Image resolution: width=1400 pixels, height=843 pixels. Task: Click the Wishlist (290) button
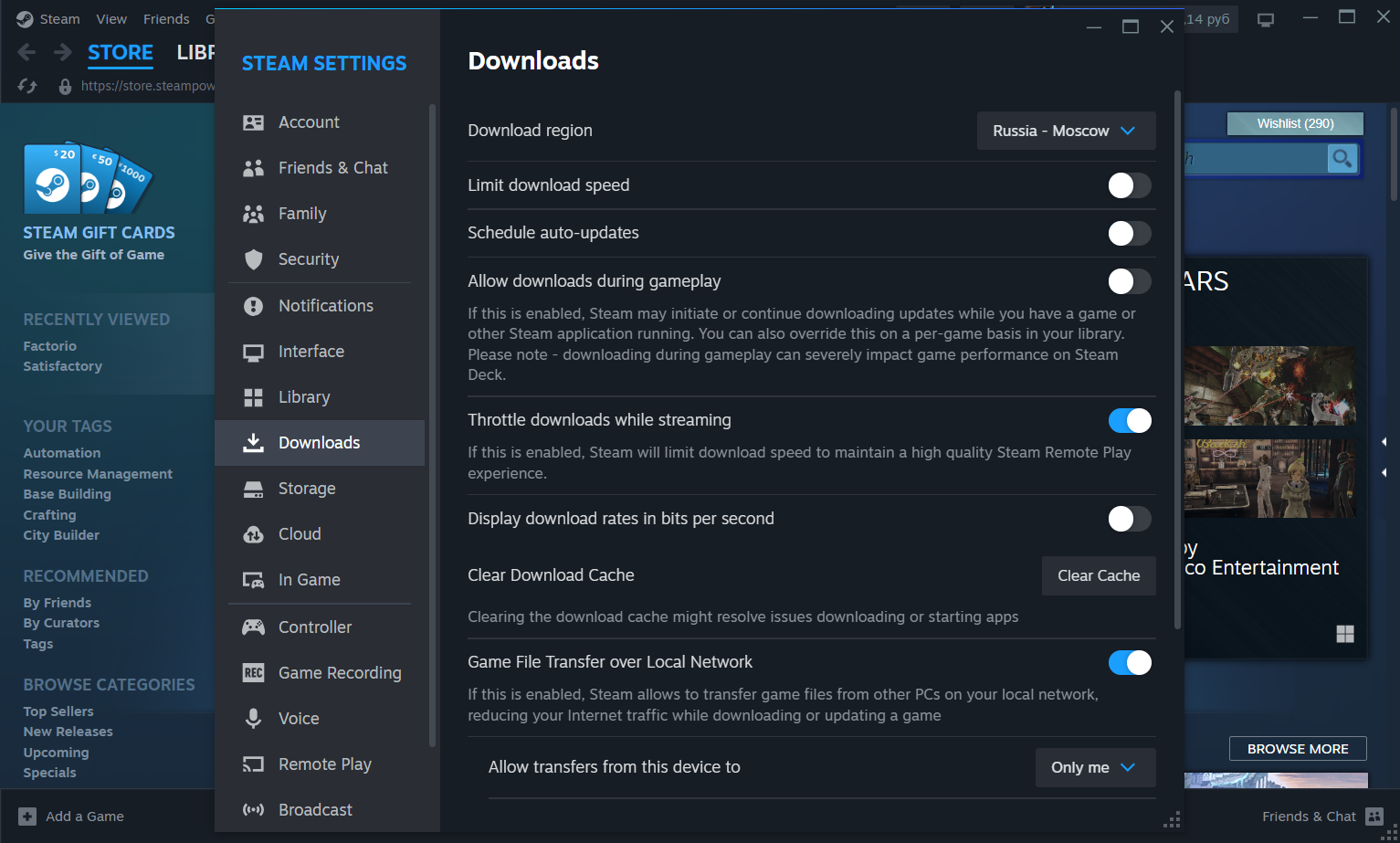coord(1294,123)
